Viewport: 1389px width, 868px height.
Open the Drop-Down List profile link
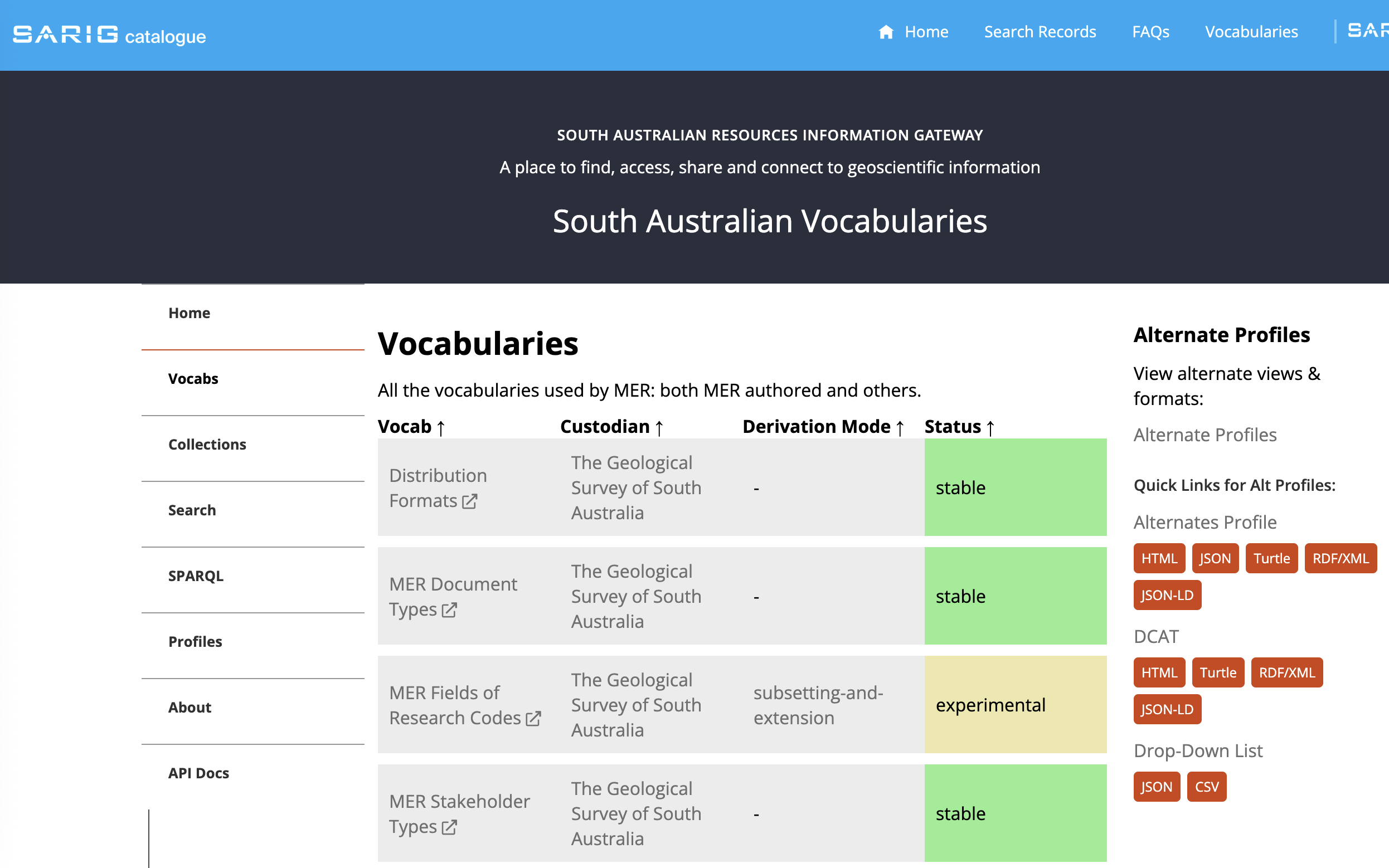(x=1198, y=751)
